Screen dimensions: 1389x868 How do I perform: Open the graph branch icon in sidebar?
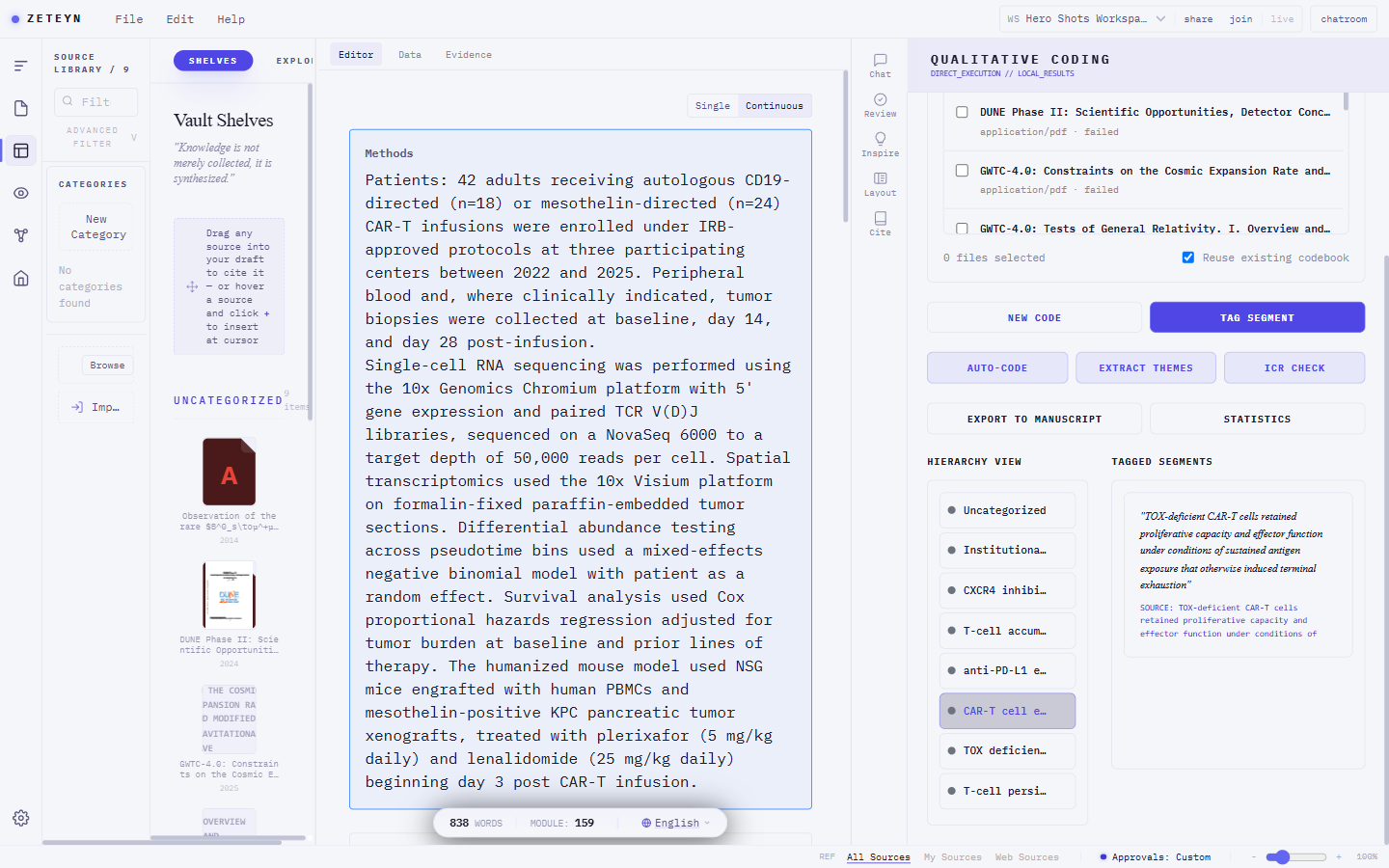20,235
